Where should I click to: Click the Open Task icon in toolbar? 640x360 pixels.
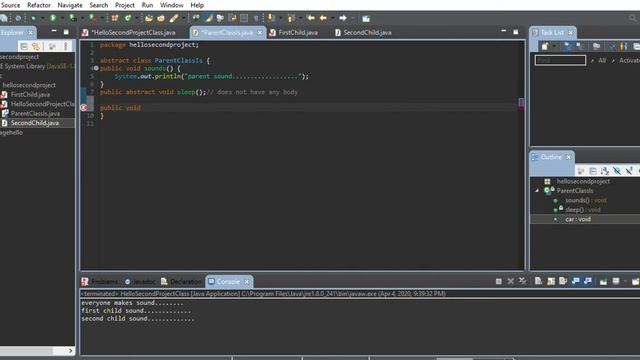[161, 18]
